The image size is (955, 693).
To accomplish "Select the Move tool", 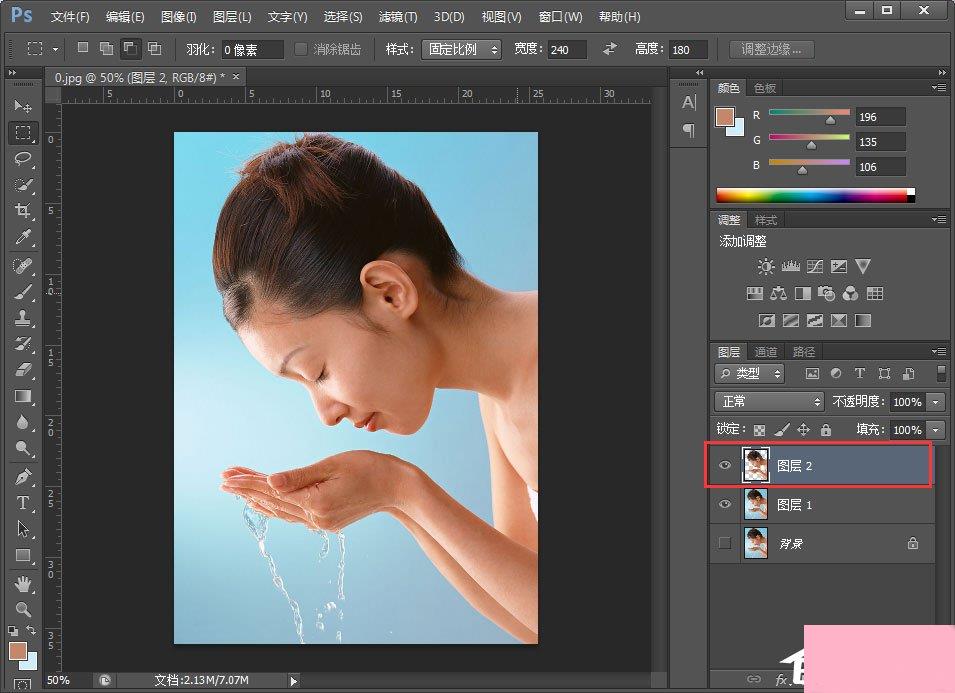I will (x=23, y=106).
